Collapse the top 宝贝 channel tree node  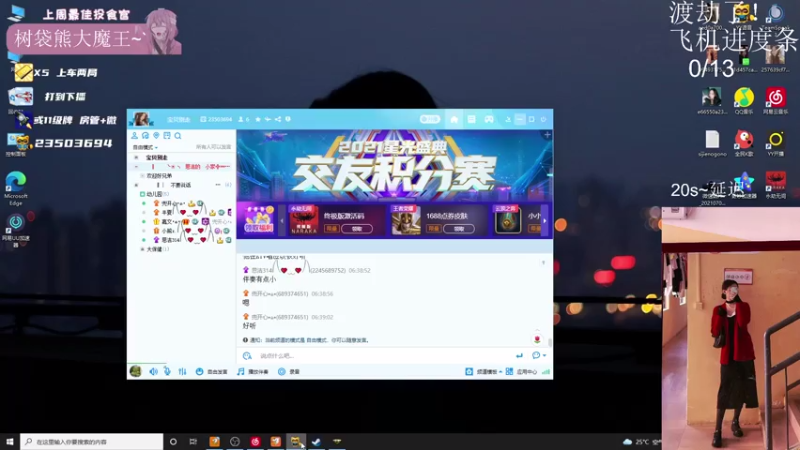point(136,158)
